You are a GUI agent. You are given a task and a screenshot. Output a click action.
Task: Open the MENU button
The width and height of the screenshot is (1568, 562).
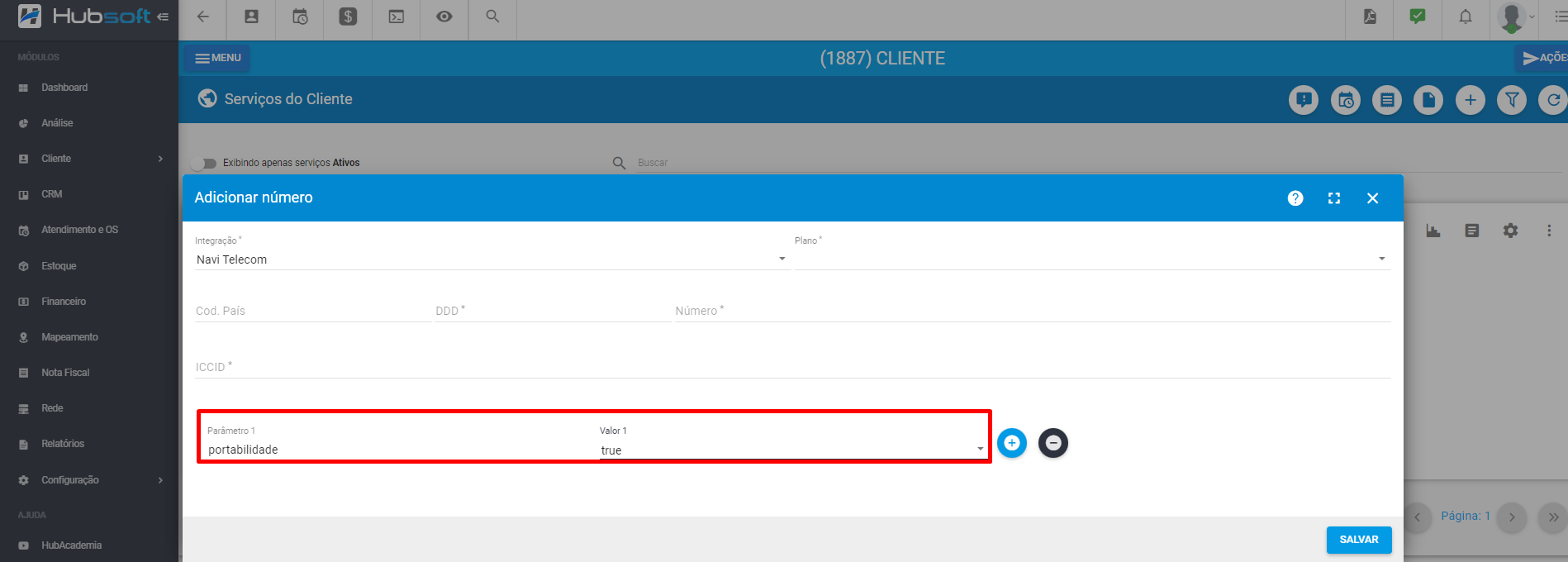pos(218,58)
